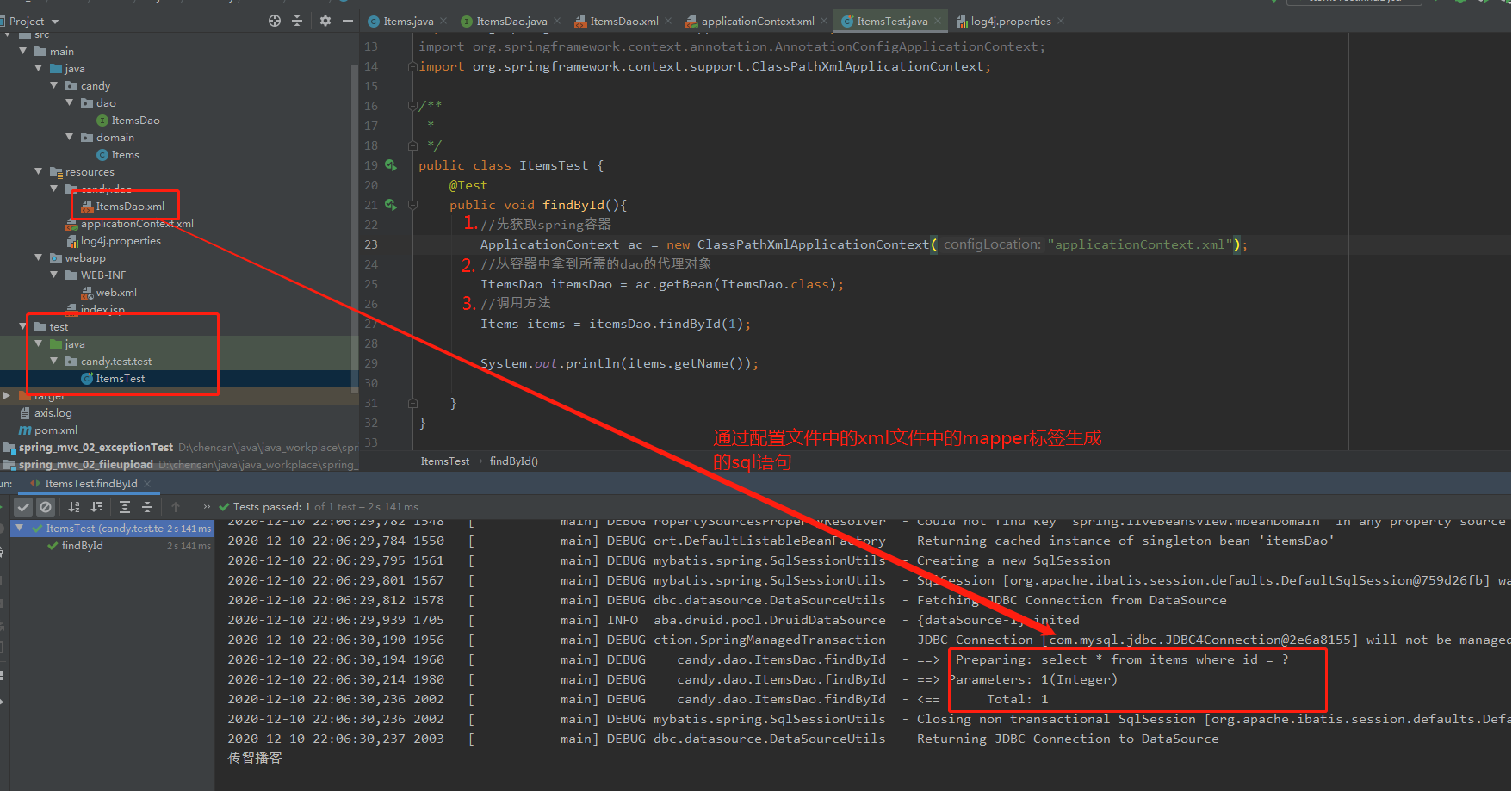The width and height of the screenshot is (1512, 792).
Task: Collapse the main folder
Action: 23,52
